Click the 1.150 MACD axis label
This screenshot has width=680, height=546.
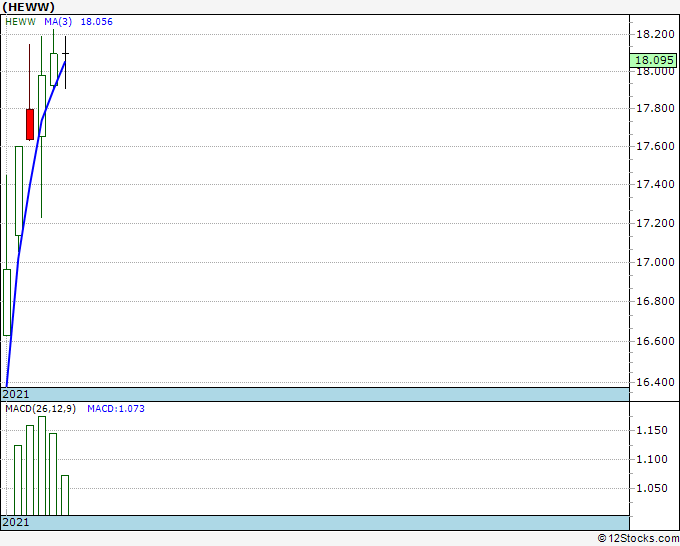click(651, 430)
